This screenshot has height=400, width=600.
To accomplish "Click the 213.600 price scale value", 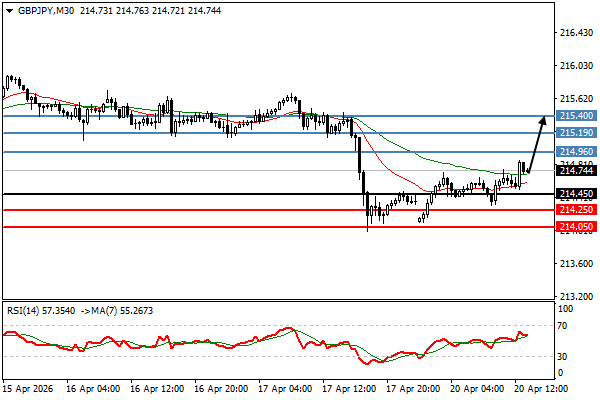I will pos(576,264).
